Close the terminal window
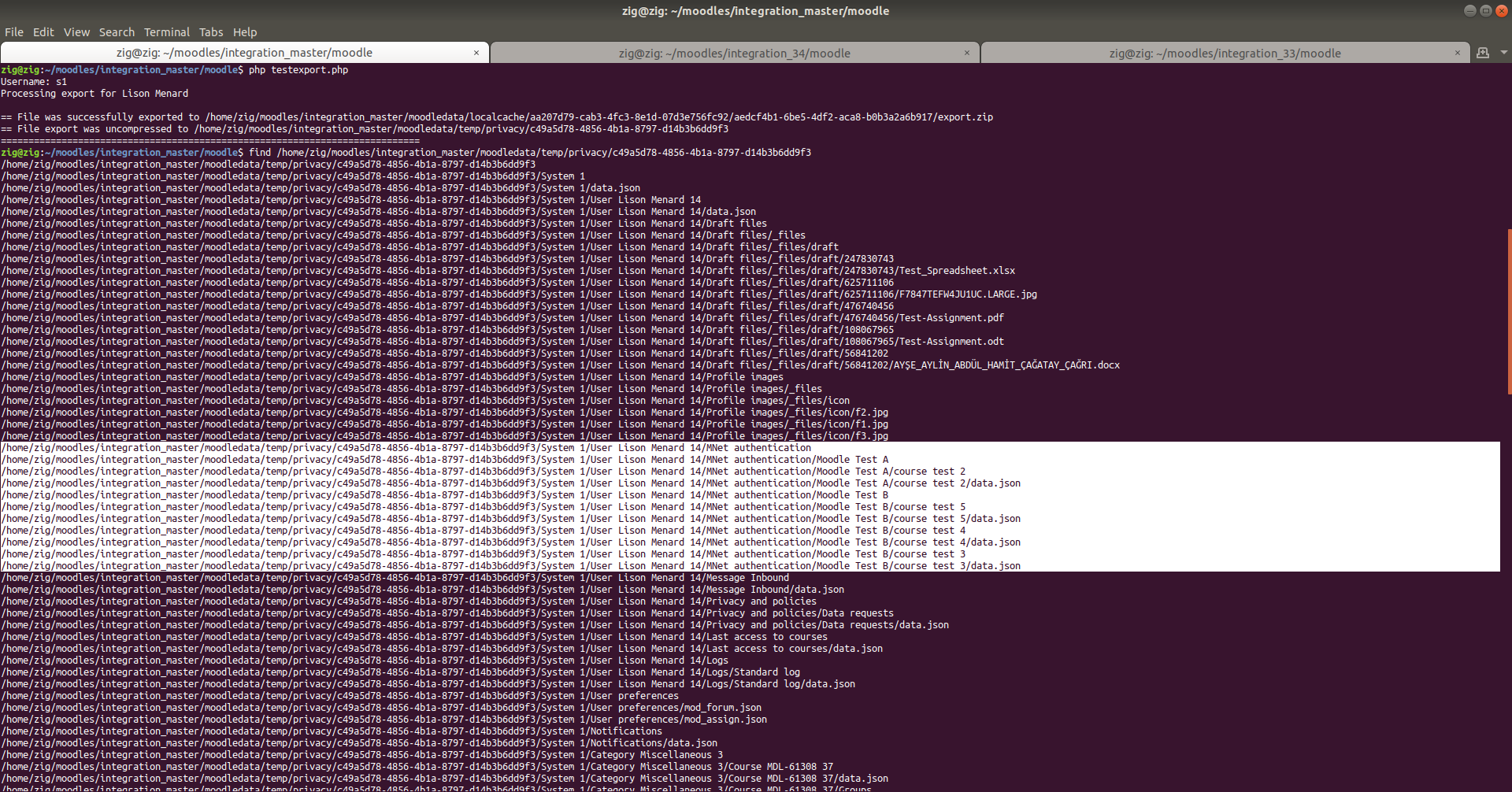The image size is (1512, 792). (1503, 10)
